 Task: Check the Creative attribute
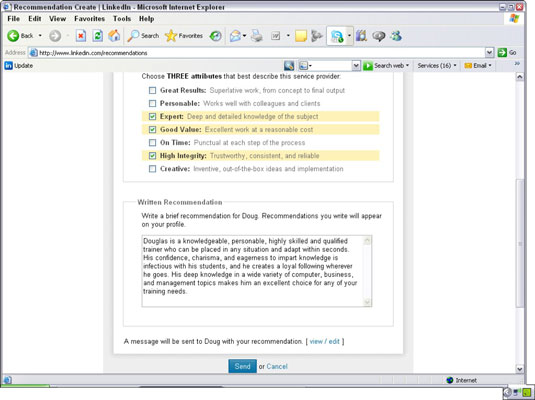click(153, 169)
